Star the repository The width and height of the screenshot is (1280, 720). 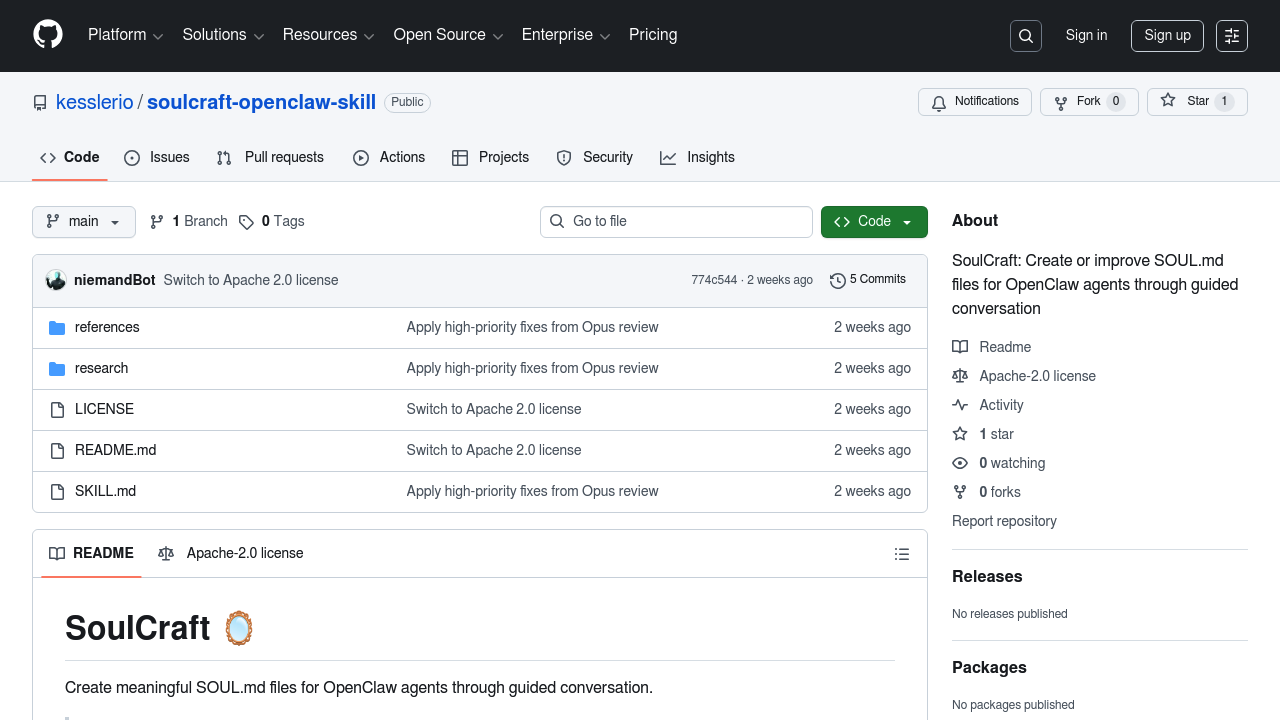pos(1186,102)
